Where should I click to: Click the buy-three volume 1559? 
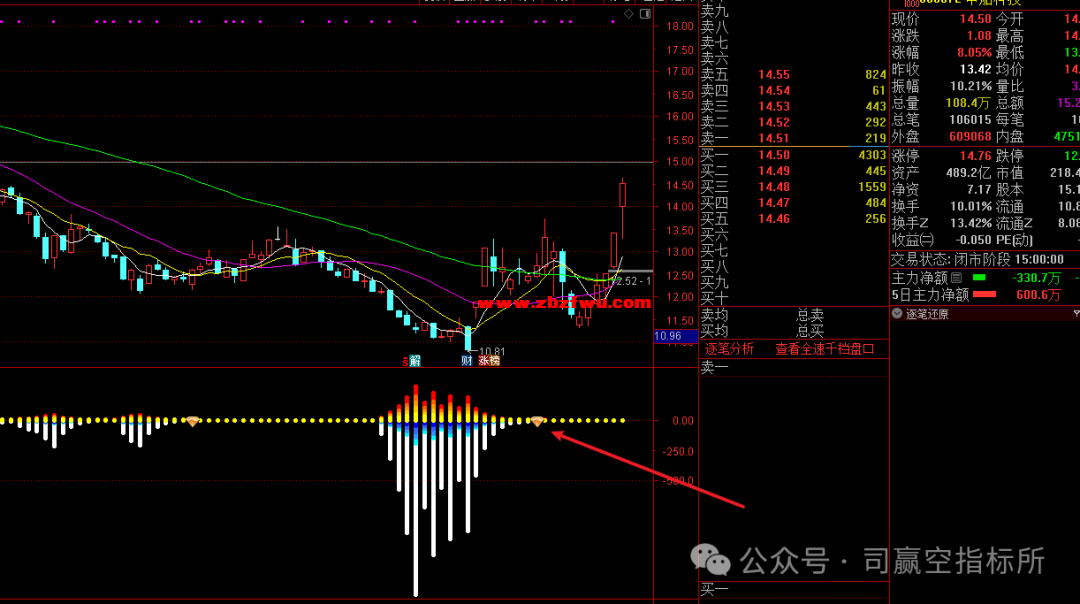click(872, 187)
